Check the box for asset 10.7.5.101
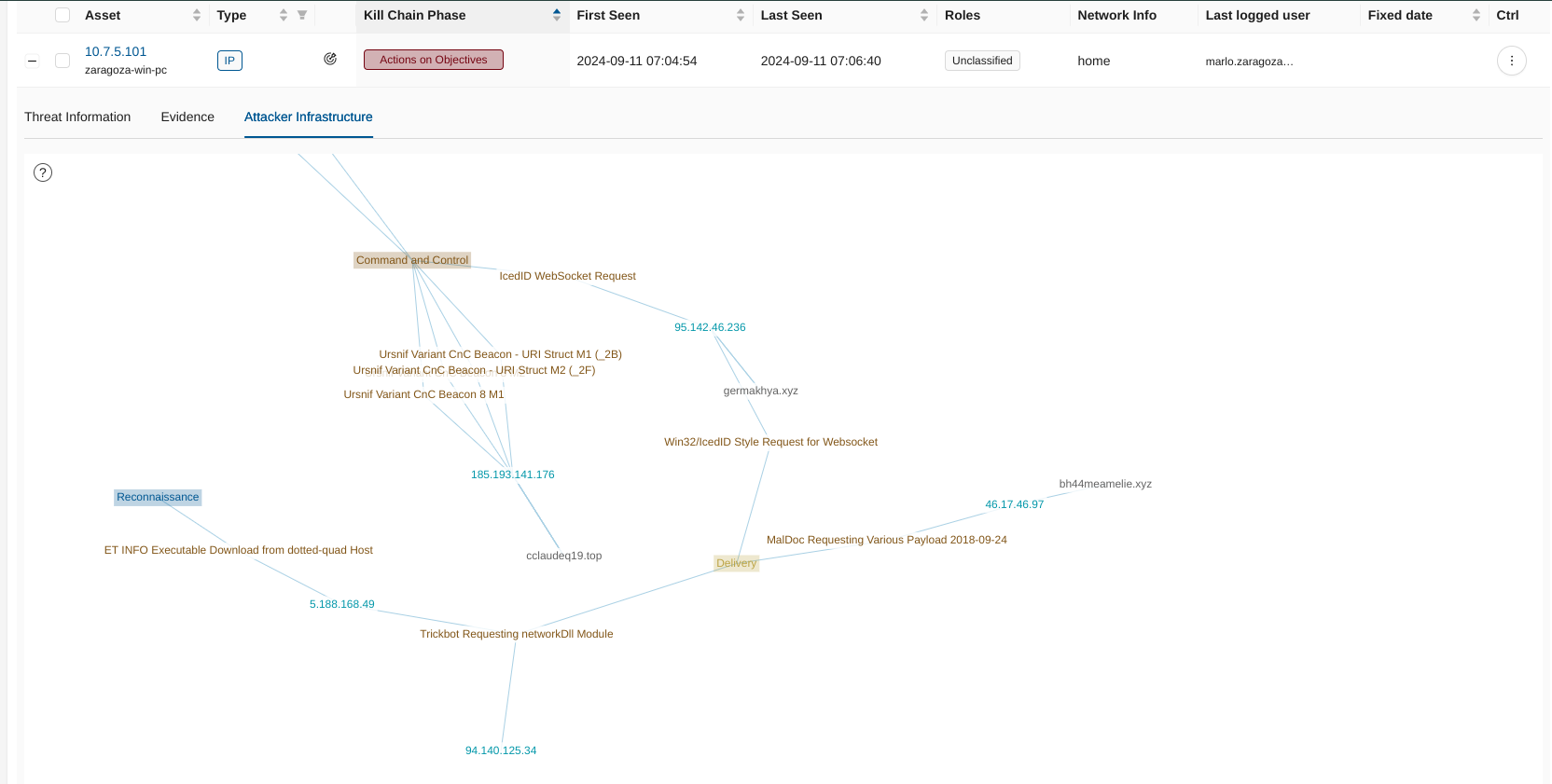Viewport: 1552px width, 784px height. coord(62,61)
